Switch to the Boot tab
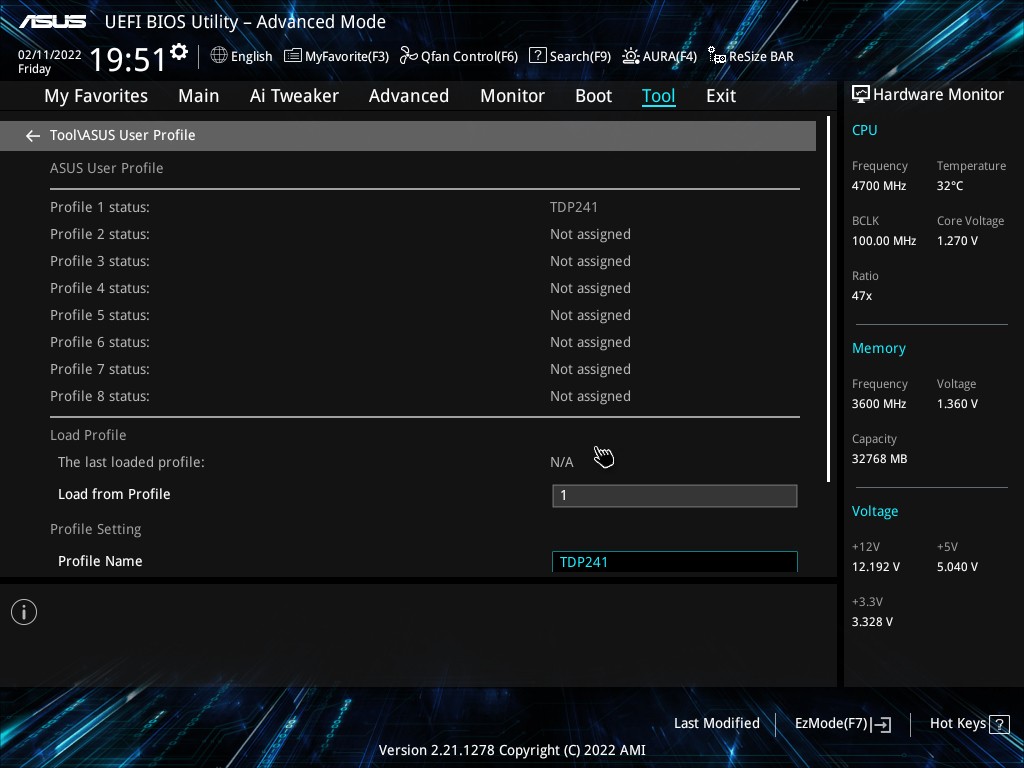 pyautogui.click(x=594, y=96)
